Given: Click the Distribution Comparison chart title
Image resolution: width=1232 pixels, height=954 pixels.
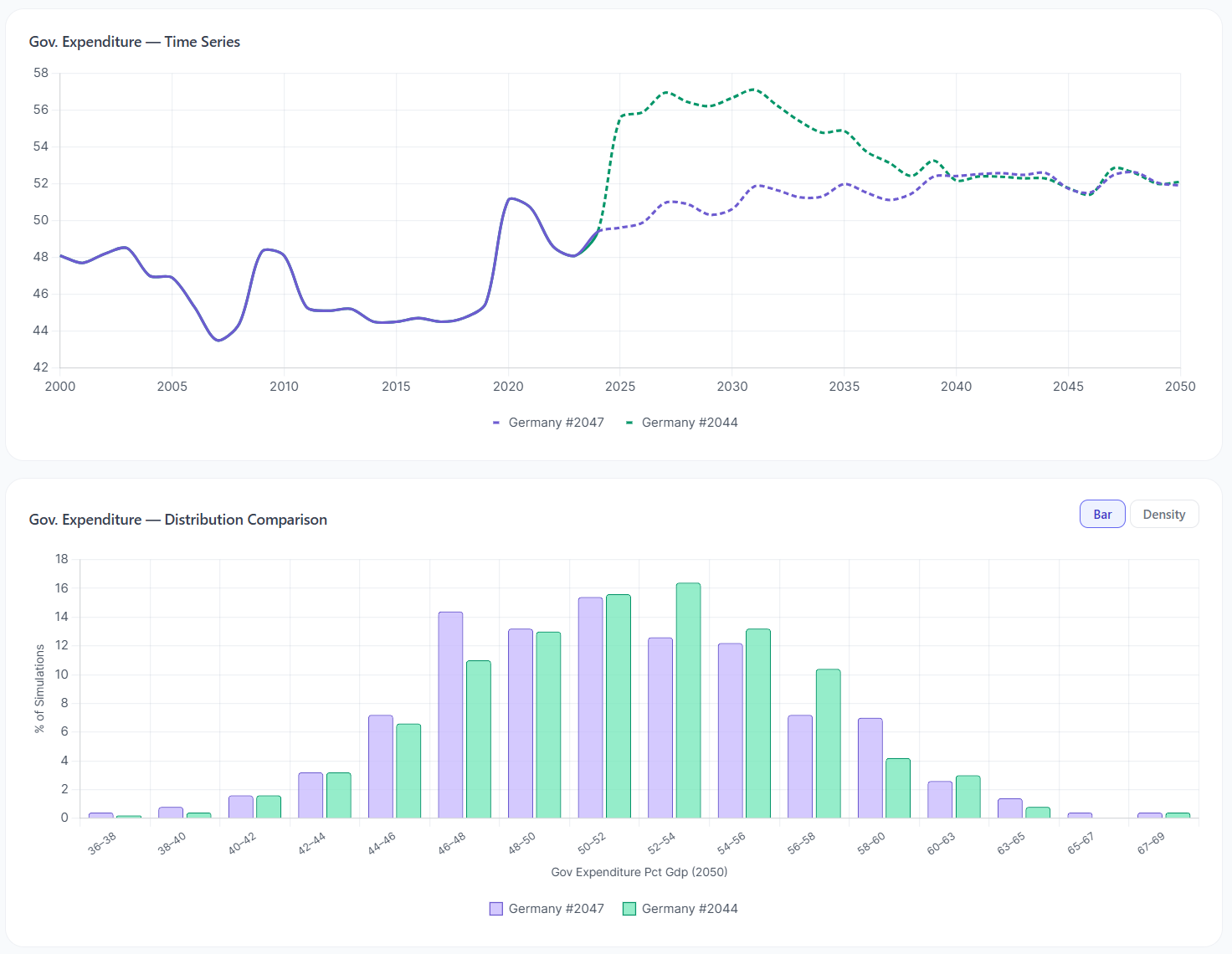Looking at the screenshot, I should pos(178,519).
